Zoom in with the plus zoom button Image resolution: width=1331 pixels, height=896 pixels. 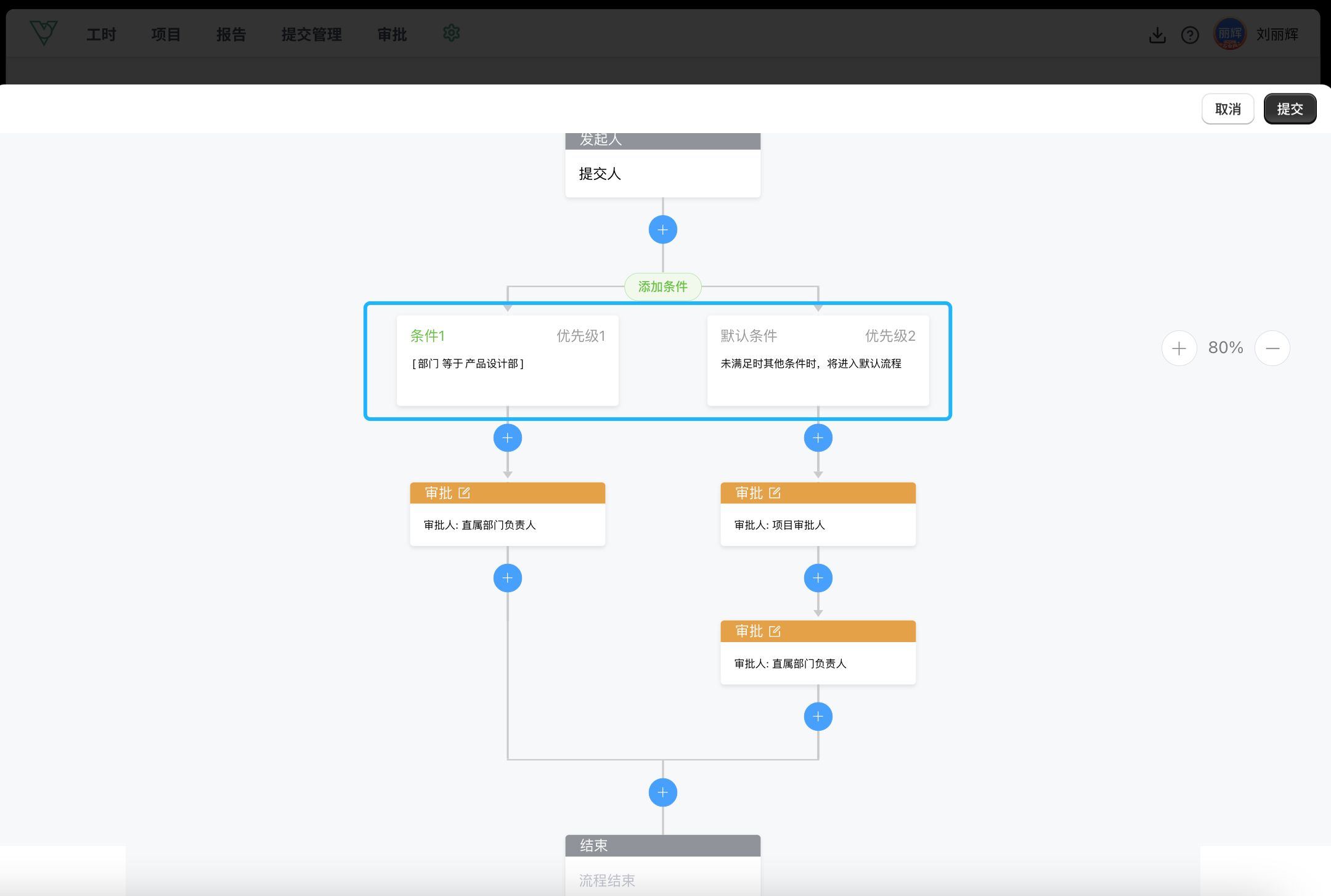pyautogui.click(x=1179, y=348)
